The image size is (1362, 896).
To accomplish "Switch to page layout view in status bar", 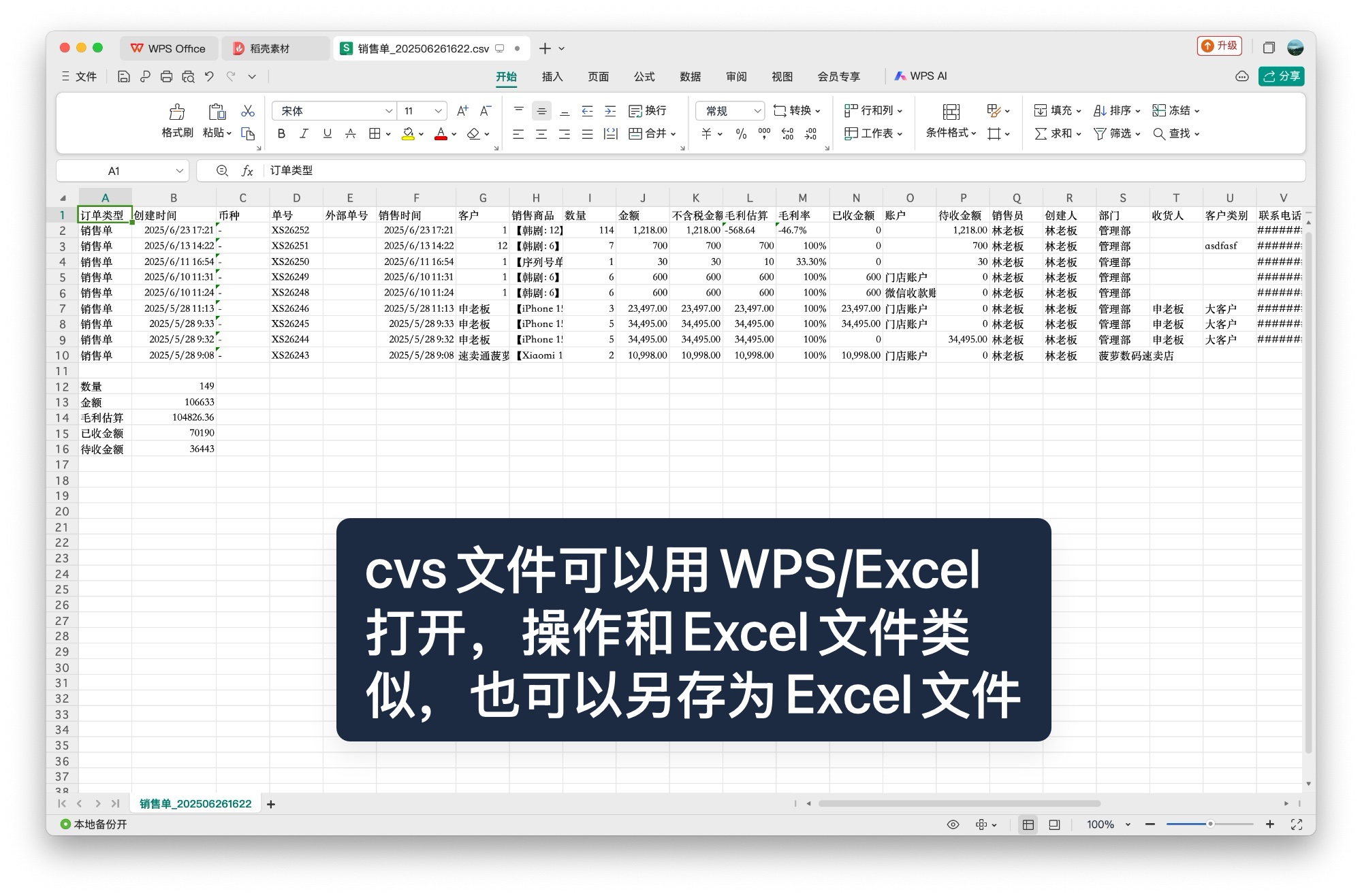I will (1054, 825).
